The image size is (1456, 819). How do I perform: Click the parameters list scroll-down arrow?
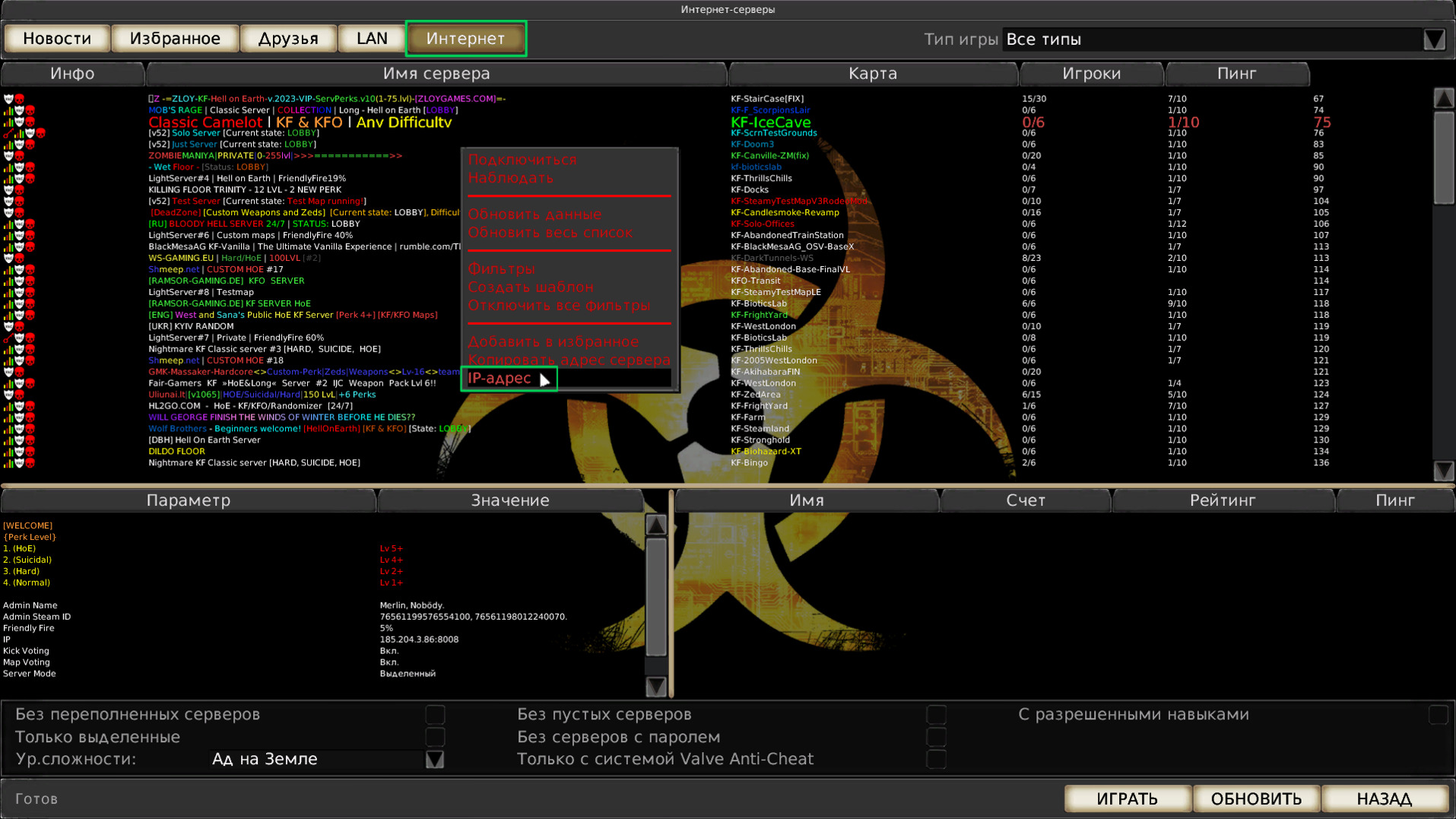coord(655,686)
